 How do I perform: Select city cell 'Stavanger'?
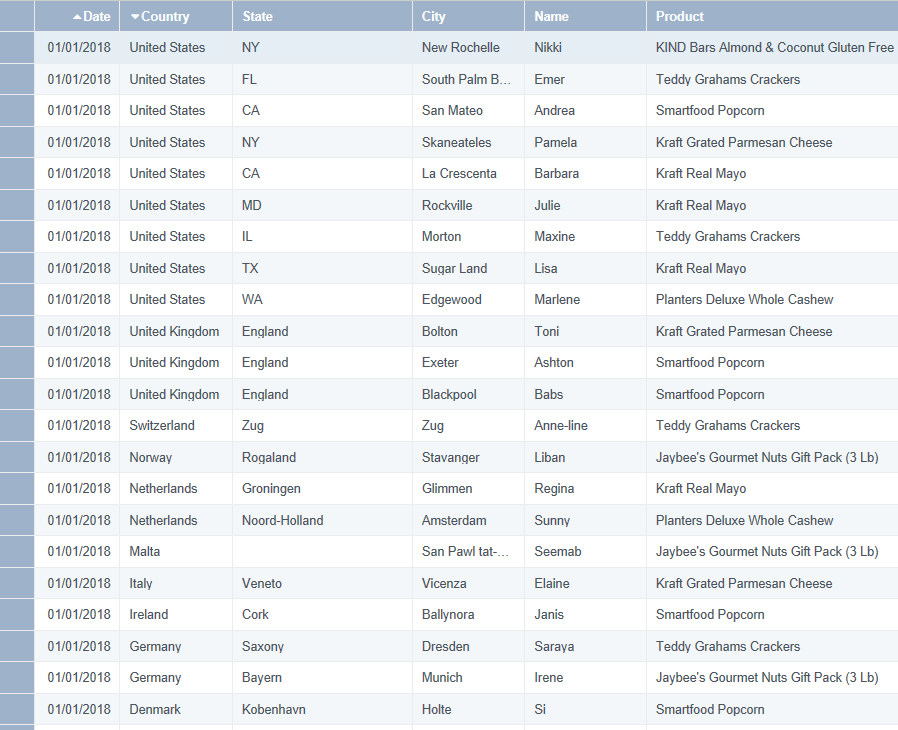point(468,457)
